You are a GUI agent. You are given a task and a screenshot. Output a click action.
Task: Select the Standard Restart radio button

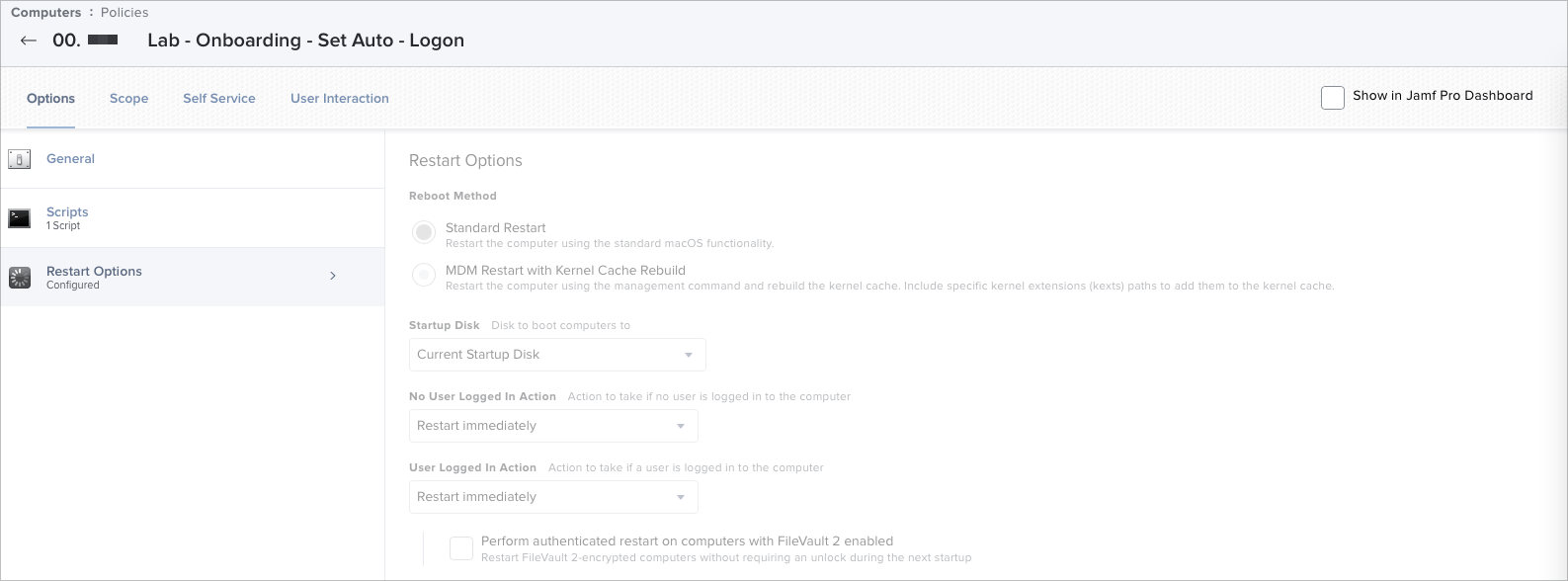424,232
